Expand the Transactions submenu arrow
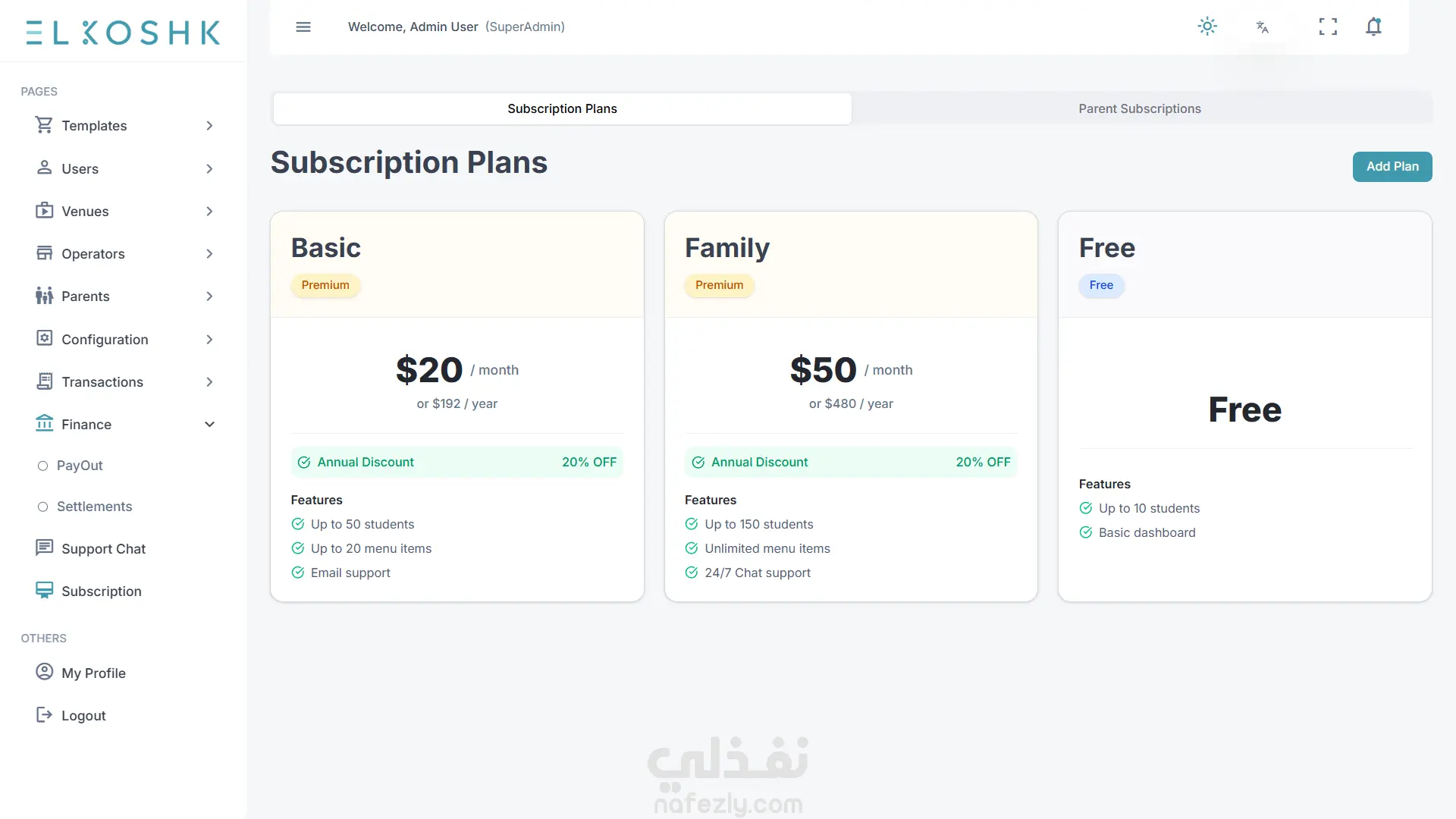The width and height of the screenshot is (1456, 819). click(x=210, y=382)
